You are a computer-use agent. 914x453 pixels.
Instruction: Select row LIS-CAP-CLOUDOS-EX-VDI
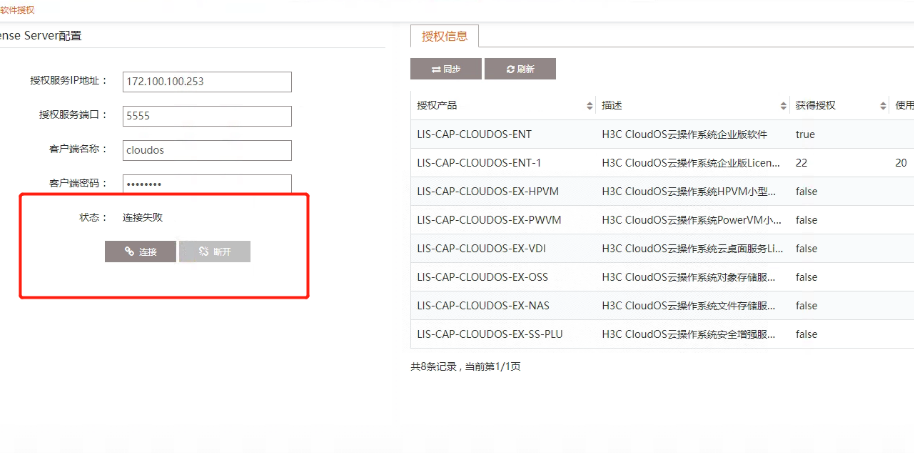tap(662, 248)
